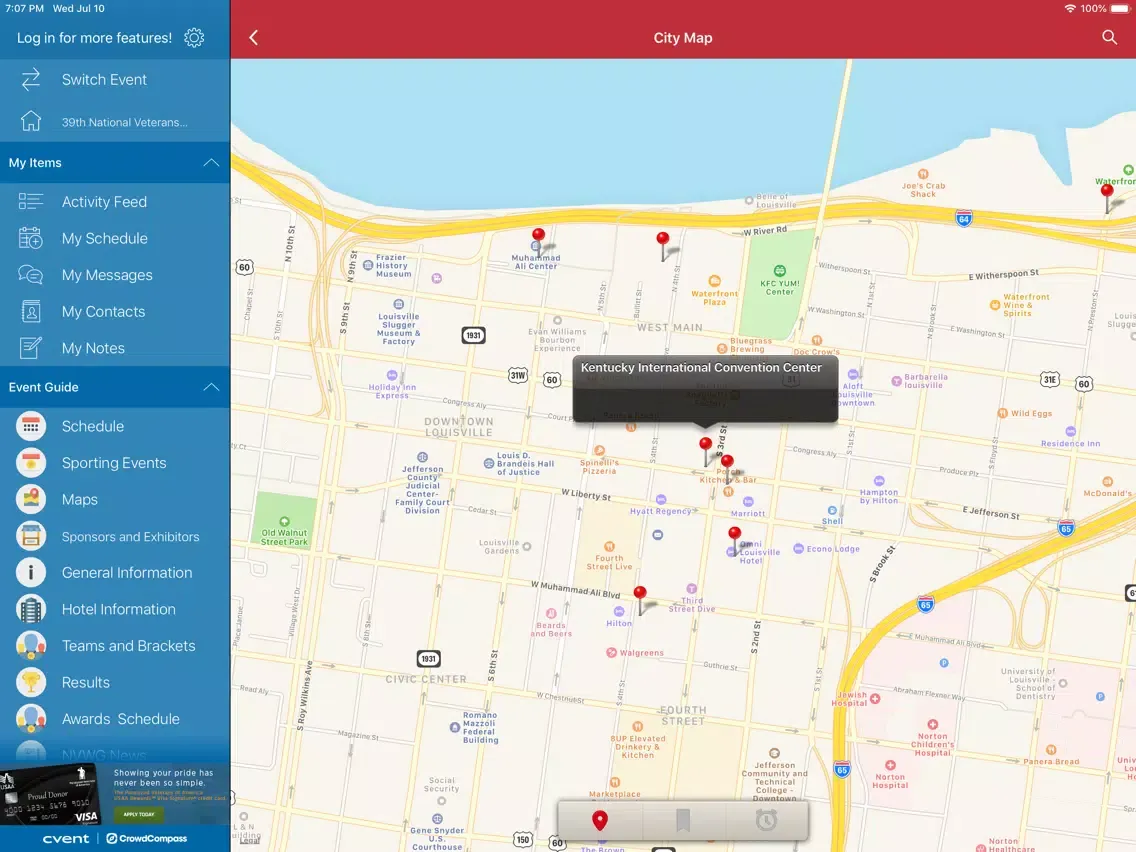Tap the General Information 'i' icon

pos(30,572)
